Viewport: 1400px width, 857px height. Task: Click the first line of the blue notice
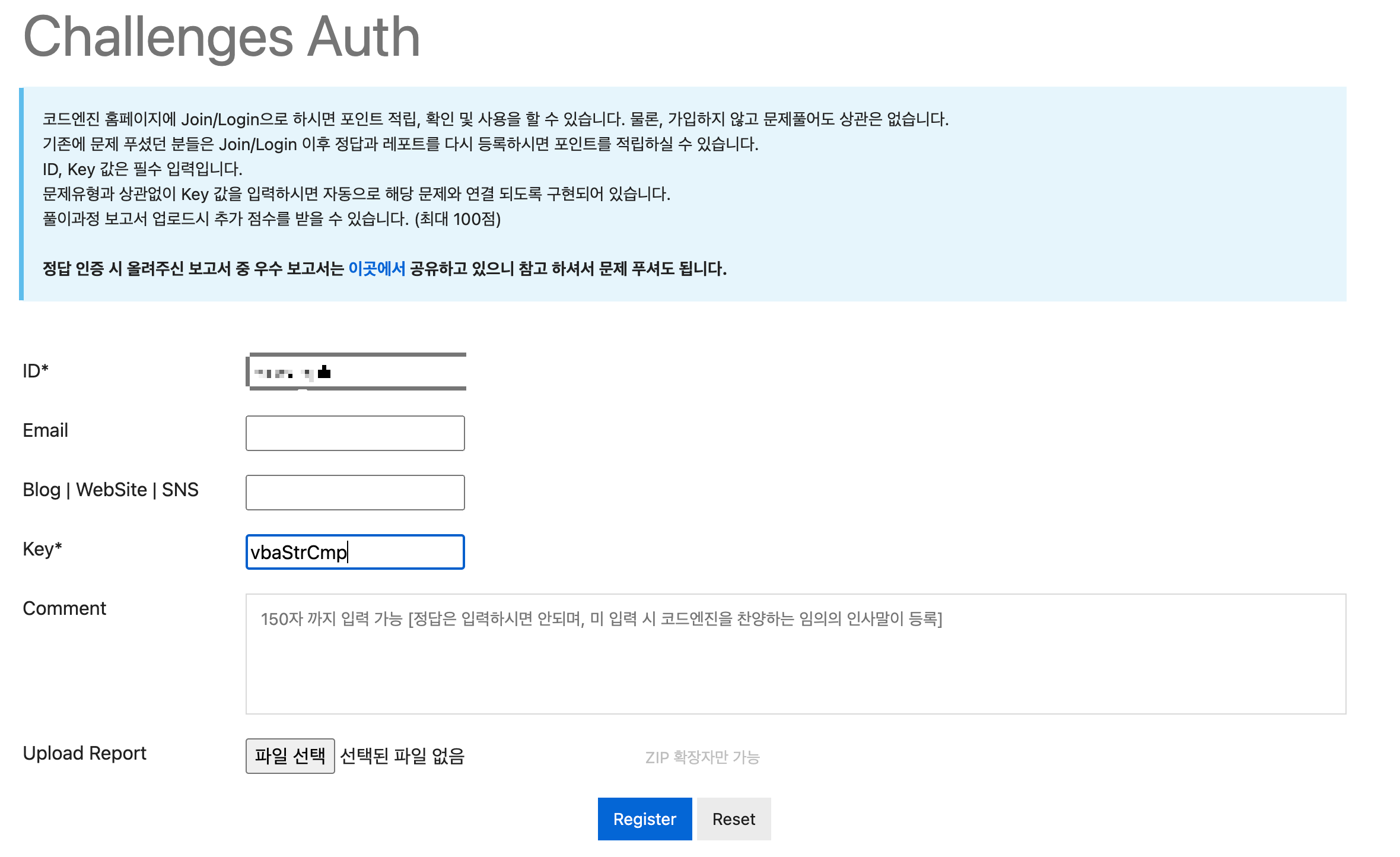(495, 119)
